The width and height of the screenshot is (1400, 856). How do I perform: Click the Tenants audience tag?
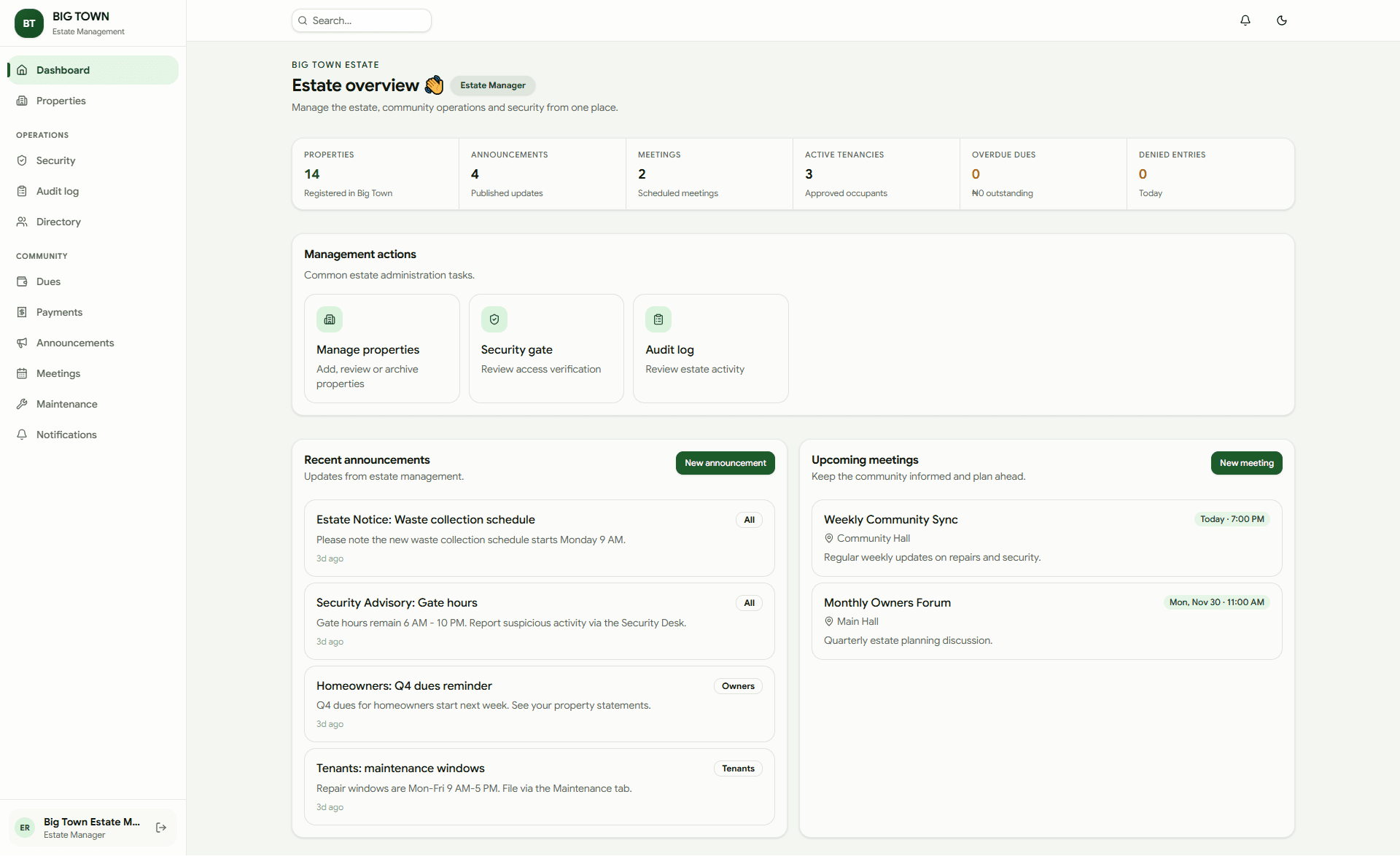(x=738, y=769)
